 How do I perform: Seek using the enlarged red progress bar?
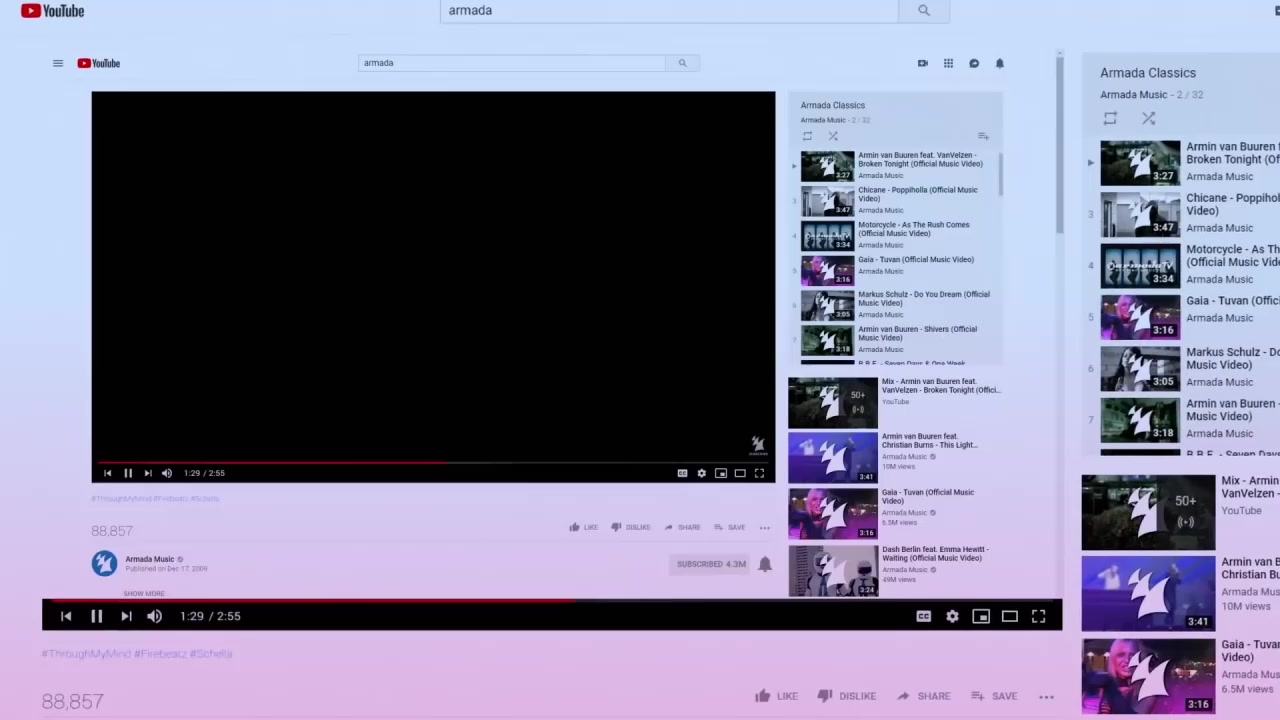point(552,601)
